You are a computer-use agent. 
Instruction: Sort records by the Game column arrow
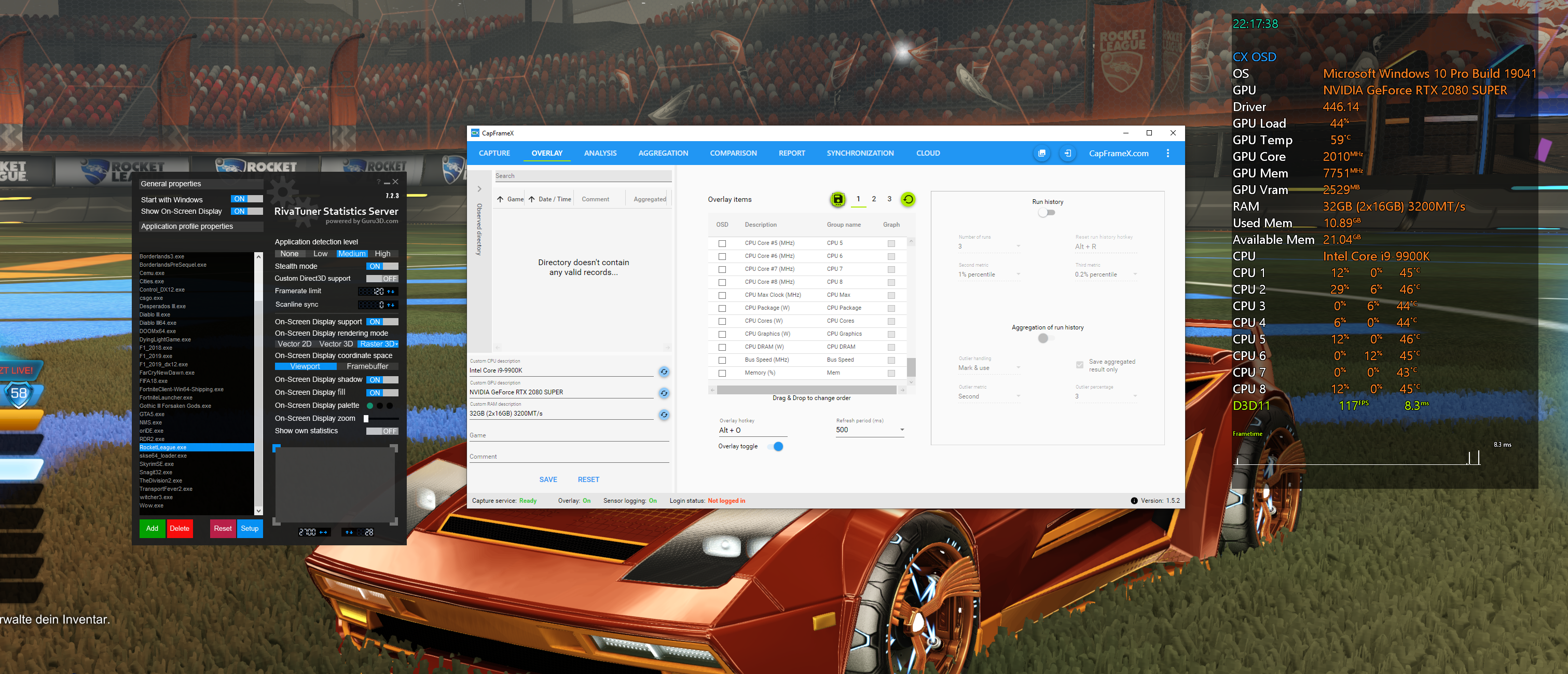coord(500,199)
